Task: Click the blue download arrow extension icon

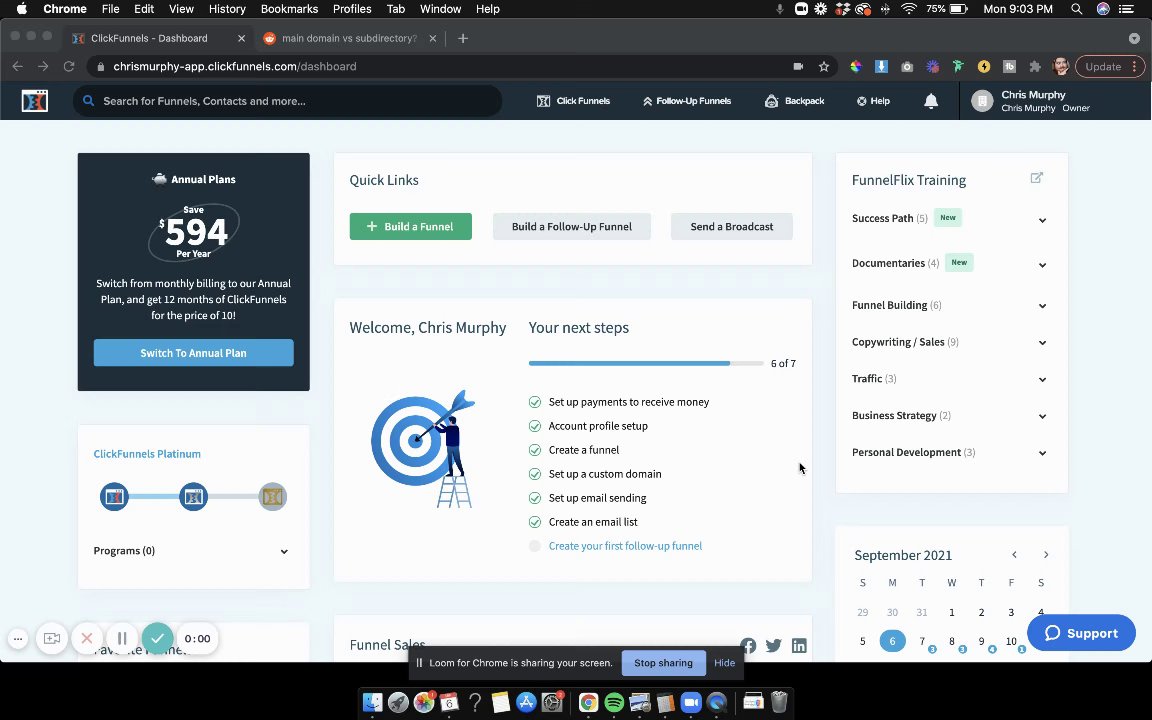Action: (x=882, y=66)
